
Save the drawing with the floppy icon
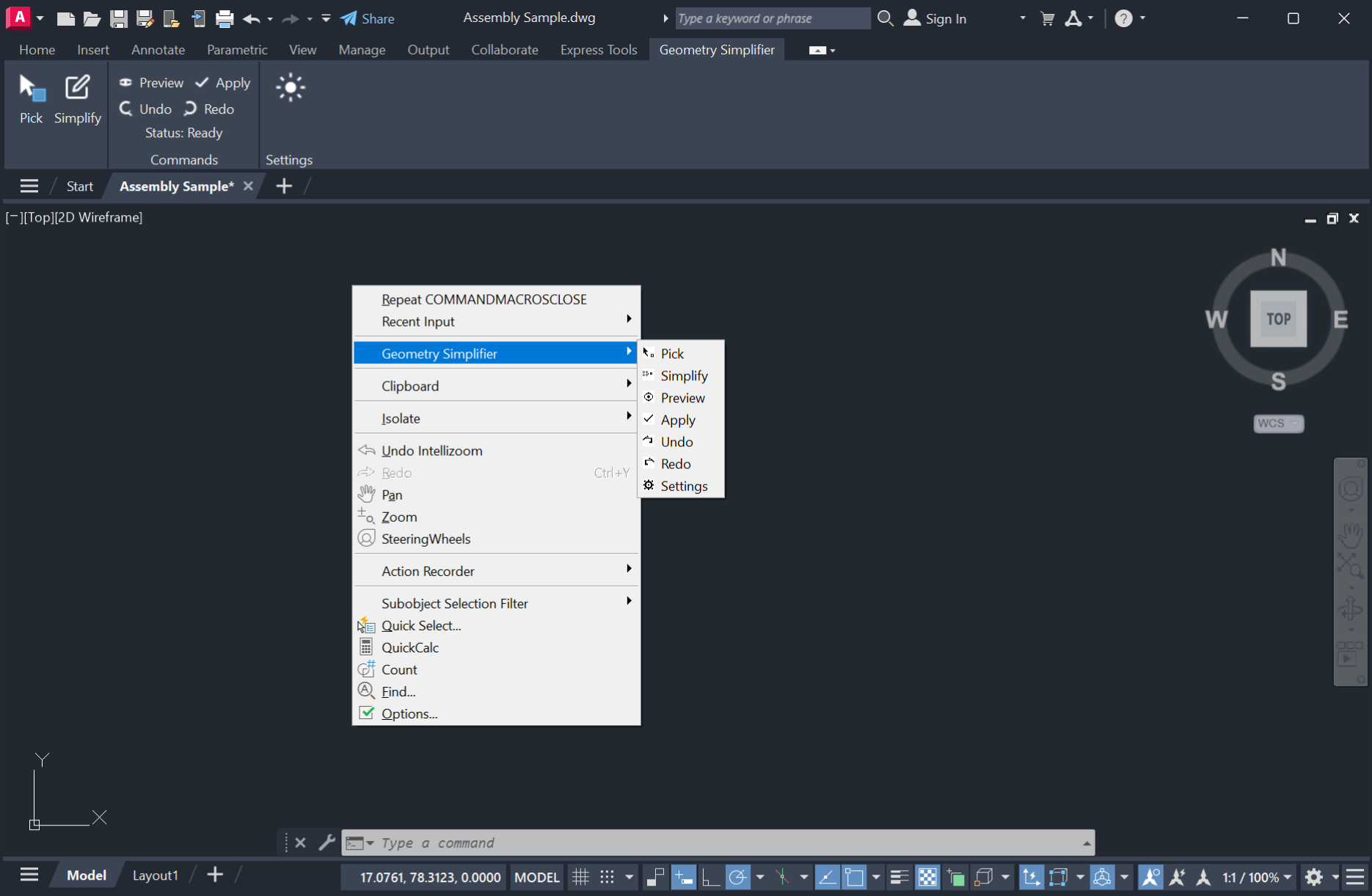click(118, 18)
